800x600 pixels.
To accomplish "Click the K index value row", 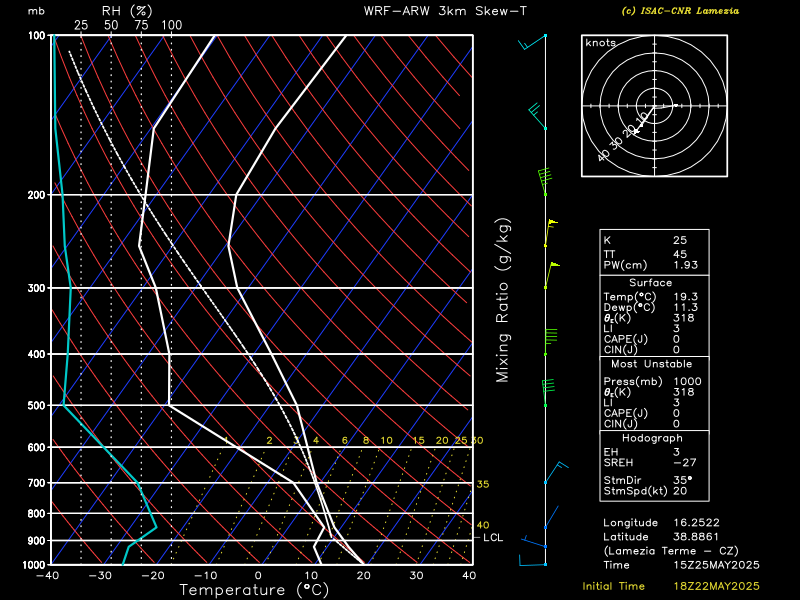I will 654,240.
